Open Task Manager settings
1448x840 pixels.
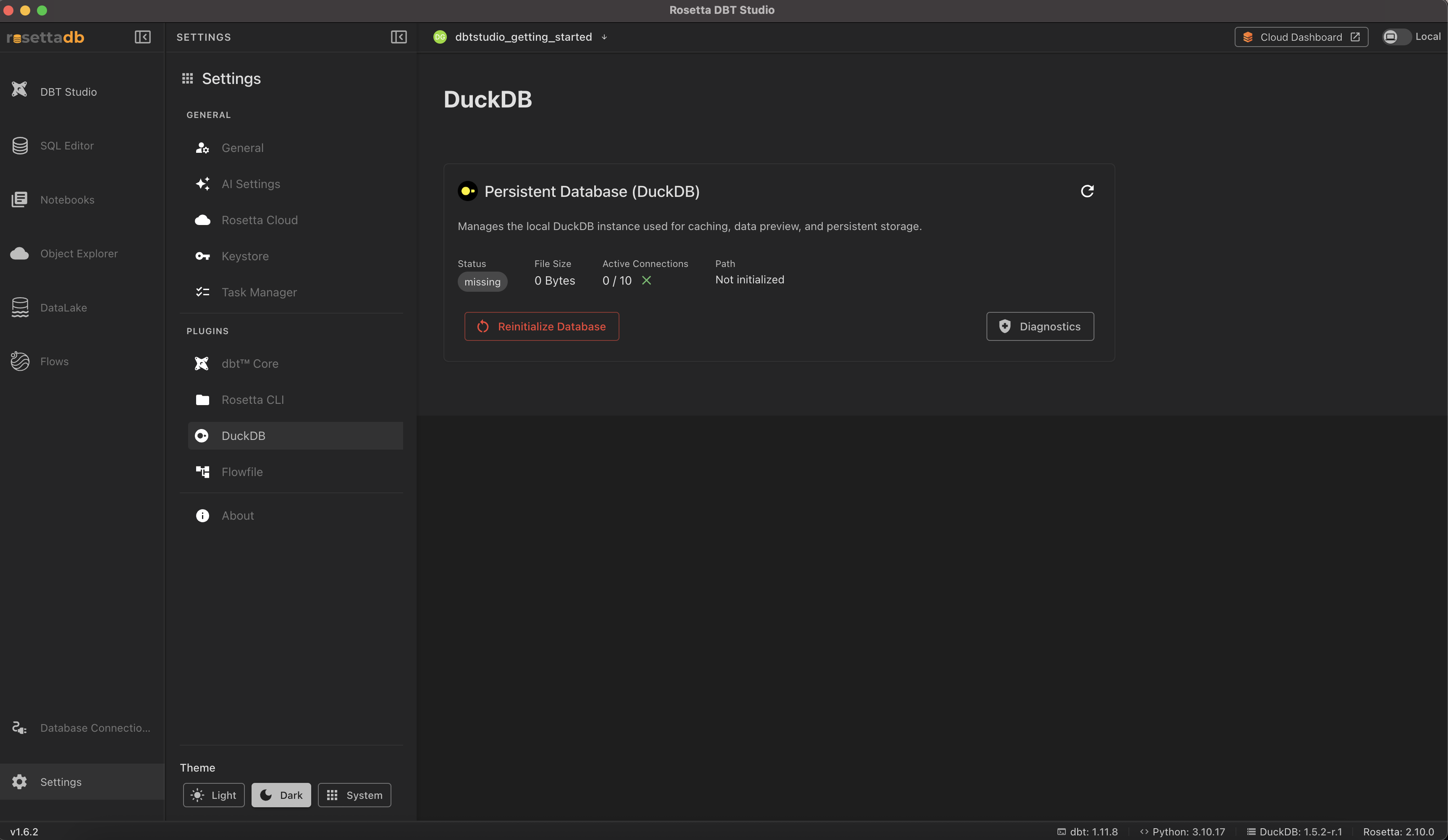pyautogui.click(x=295, y=293)
